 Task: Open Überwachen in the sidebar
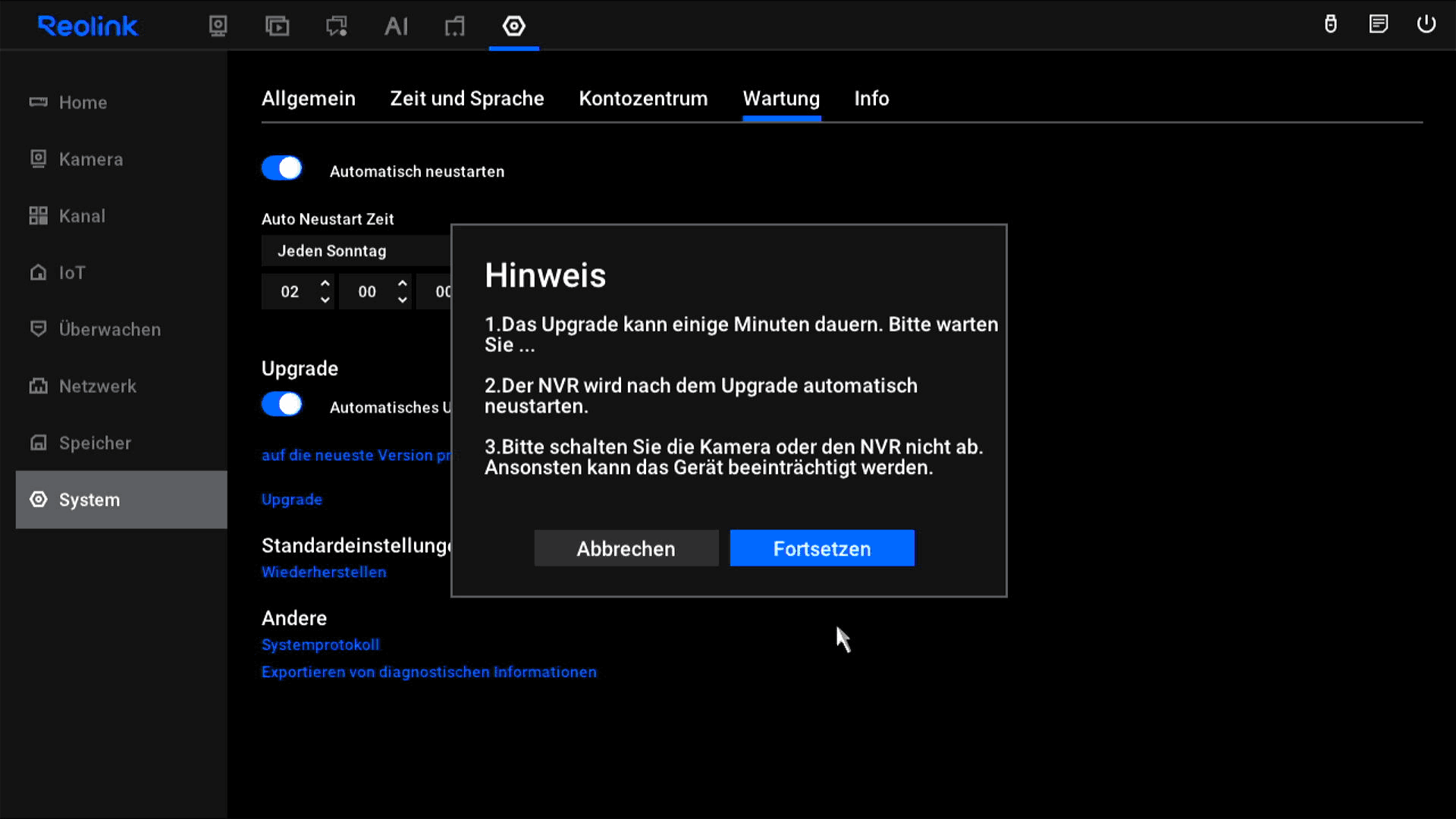click(x=121, y=329)
